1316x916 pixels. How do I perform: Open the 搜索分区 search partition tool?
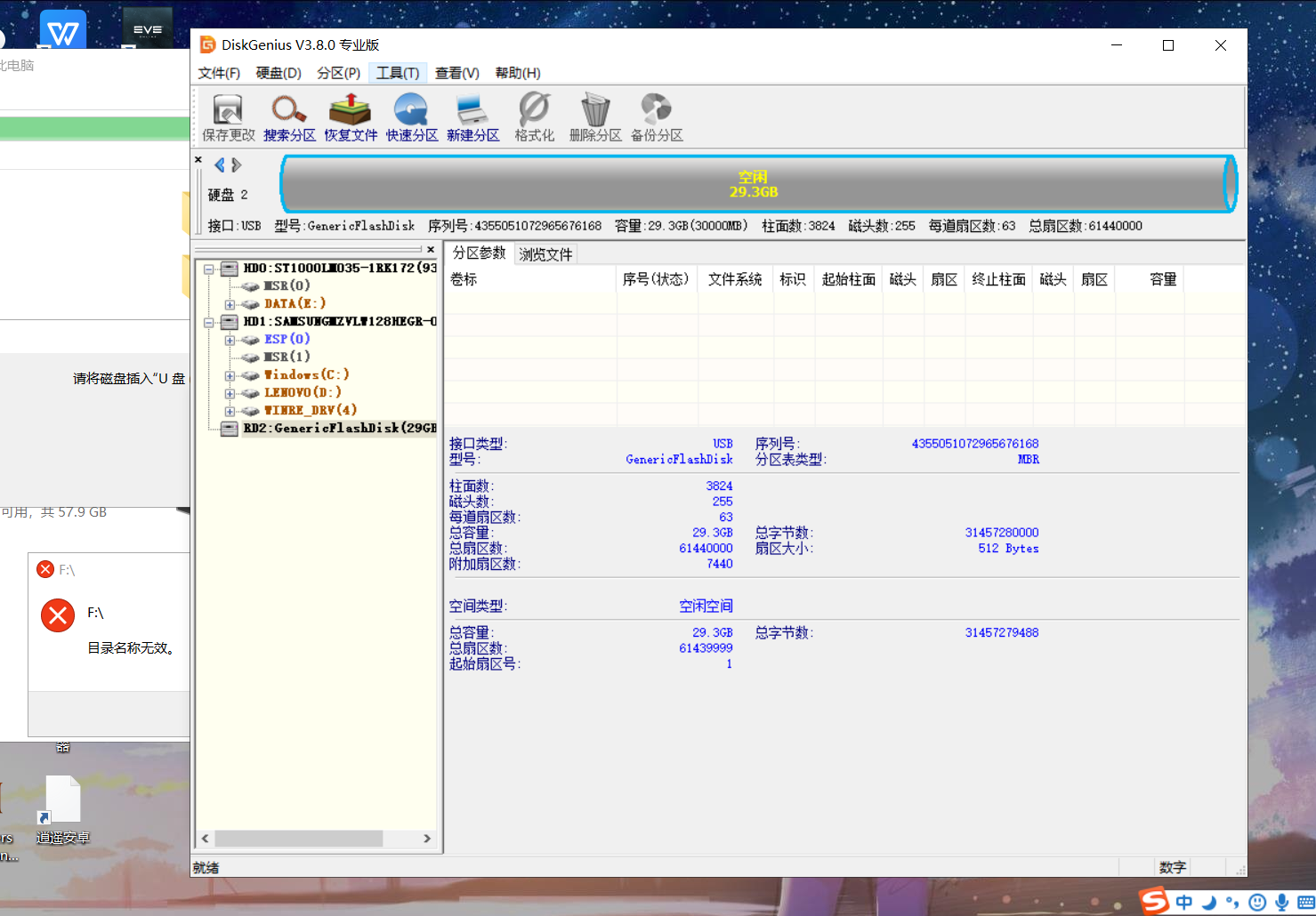pos(289,117)
